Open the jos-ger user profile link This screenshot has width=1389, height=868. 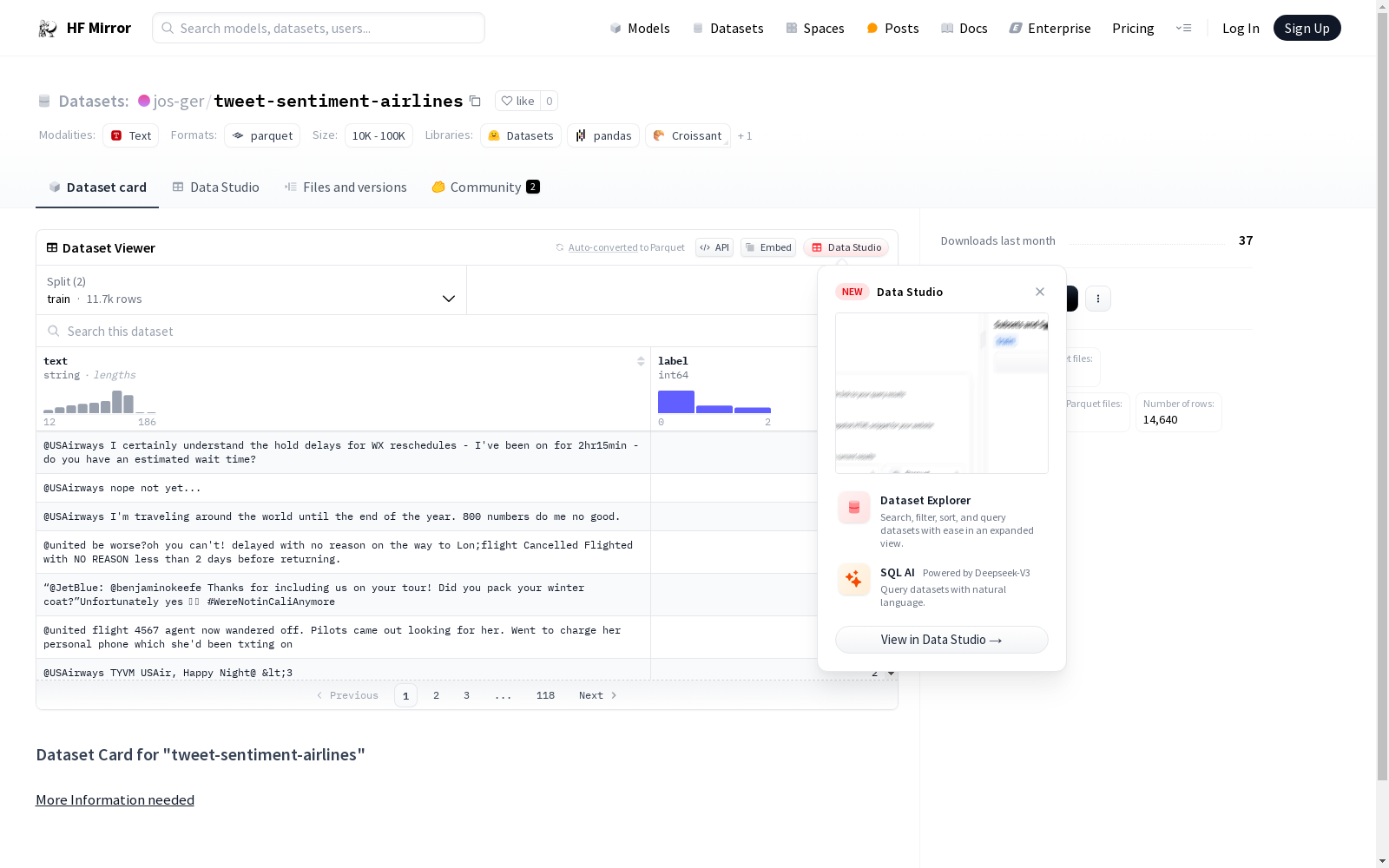[x=179, y=102]
